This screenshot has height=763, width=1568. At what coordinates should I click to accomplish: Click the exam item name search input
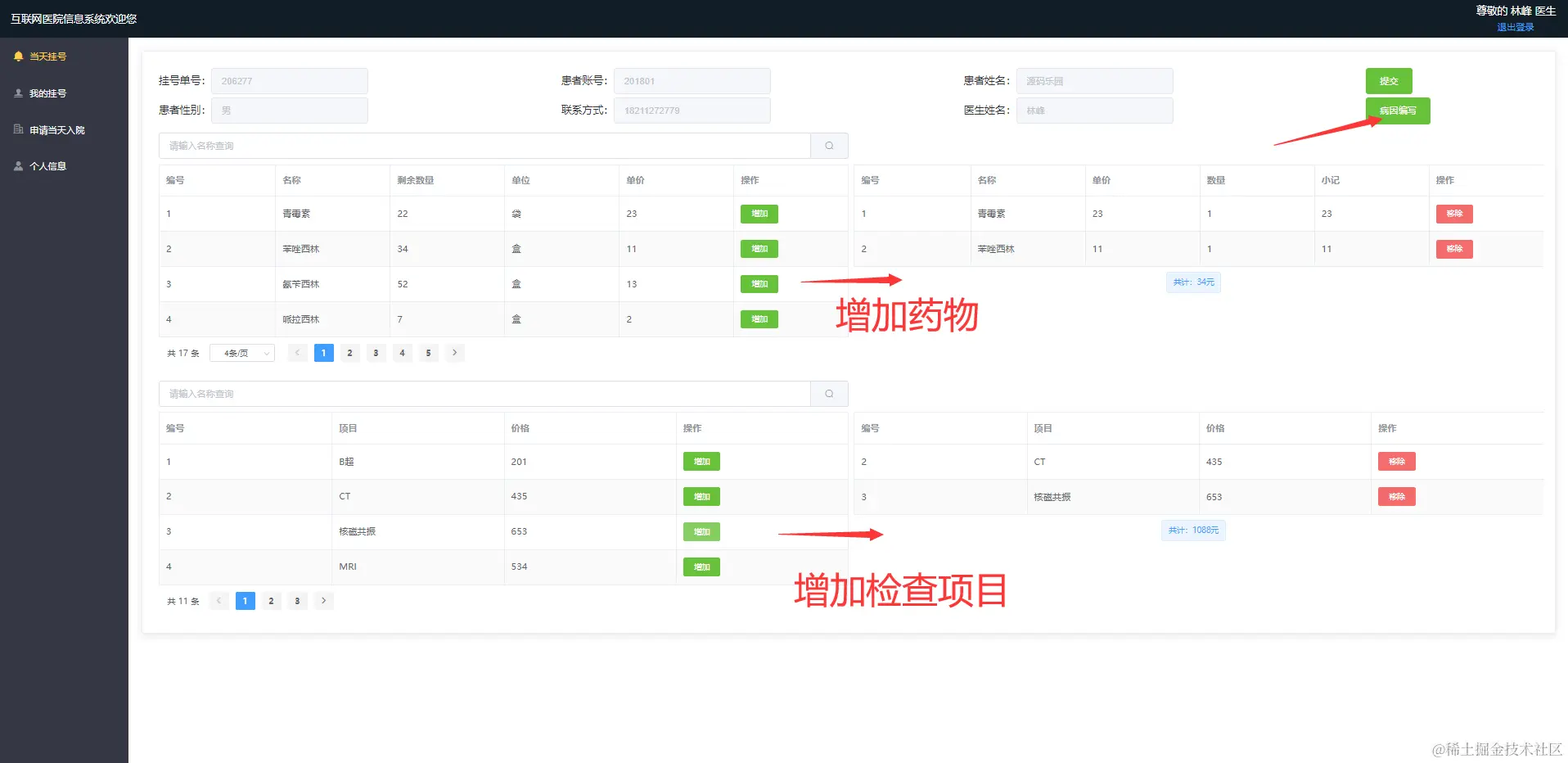(484, 394)
